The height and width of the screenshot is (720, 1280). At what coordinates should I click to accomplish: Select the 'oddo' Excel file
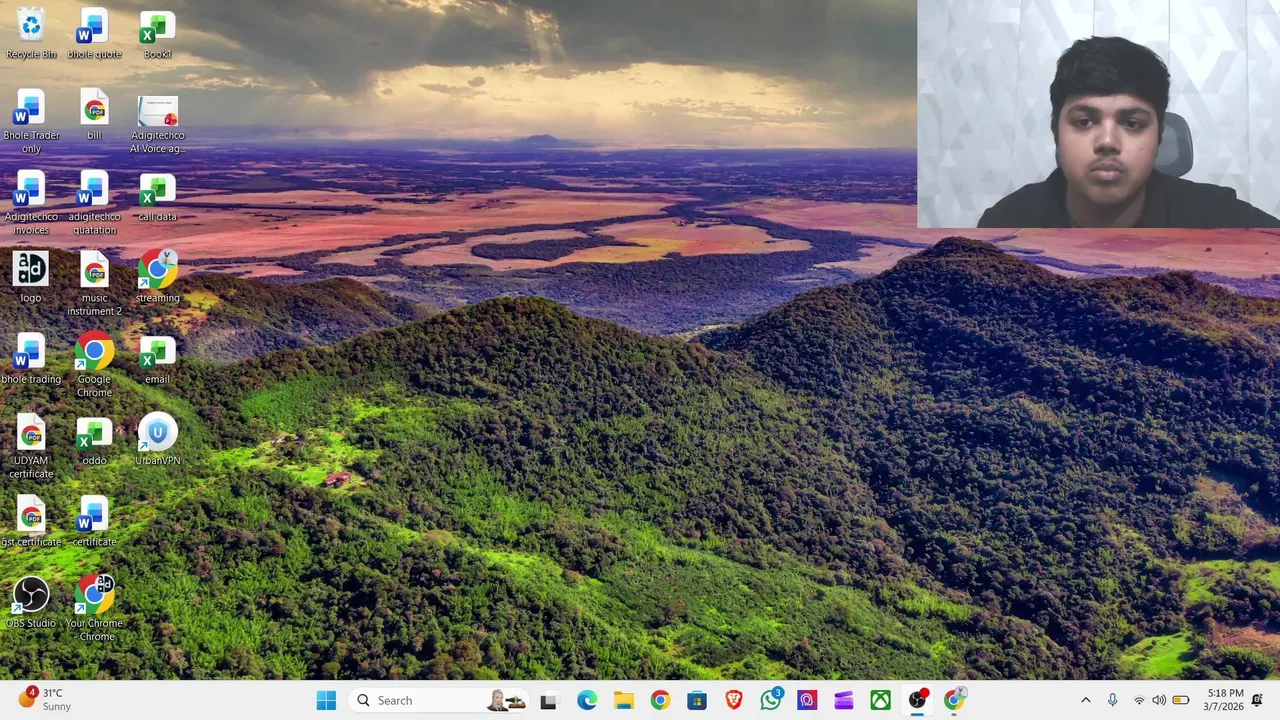(x=94, y=439)
